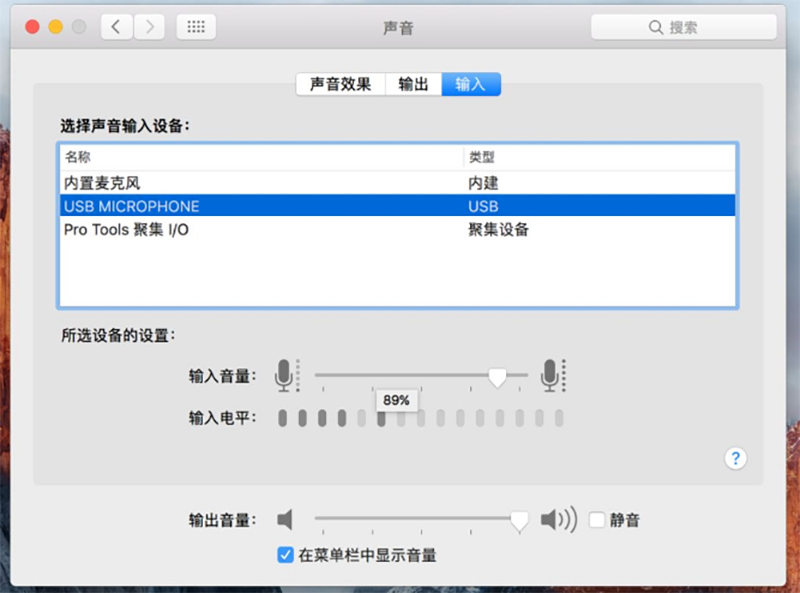Select USB MICROPHONE in device list
The height and width of the screenshot is (593, 800).
(x=131, y=206)
